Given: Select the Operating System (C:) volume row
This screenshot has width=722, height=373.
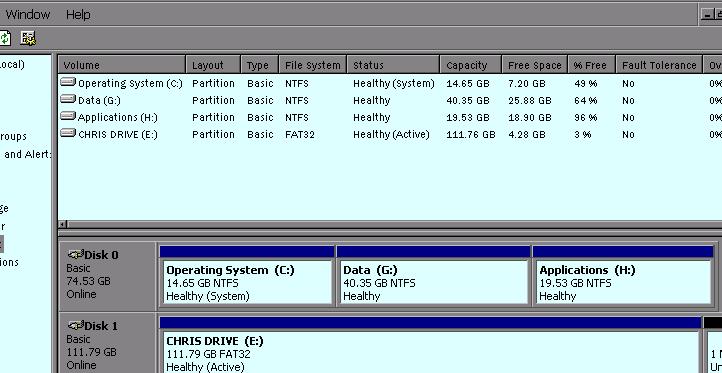Looking at the screenshot, I should [390, 83].
